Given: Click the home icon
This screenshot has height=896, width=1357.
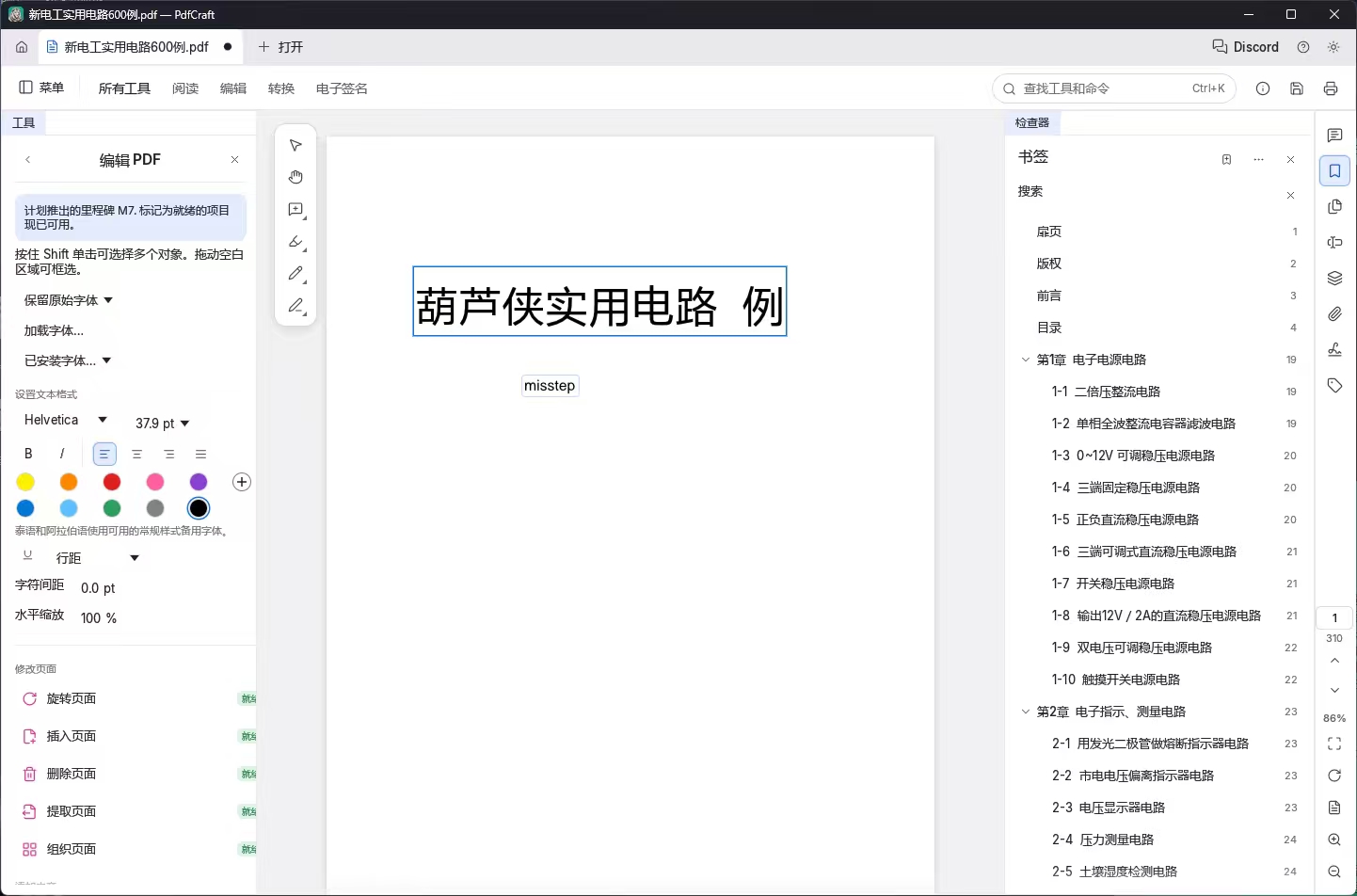Looking at the screenshot, I should 22,47.
